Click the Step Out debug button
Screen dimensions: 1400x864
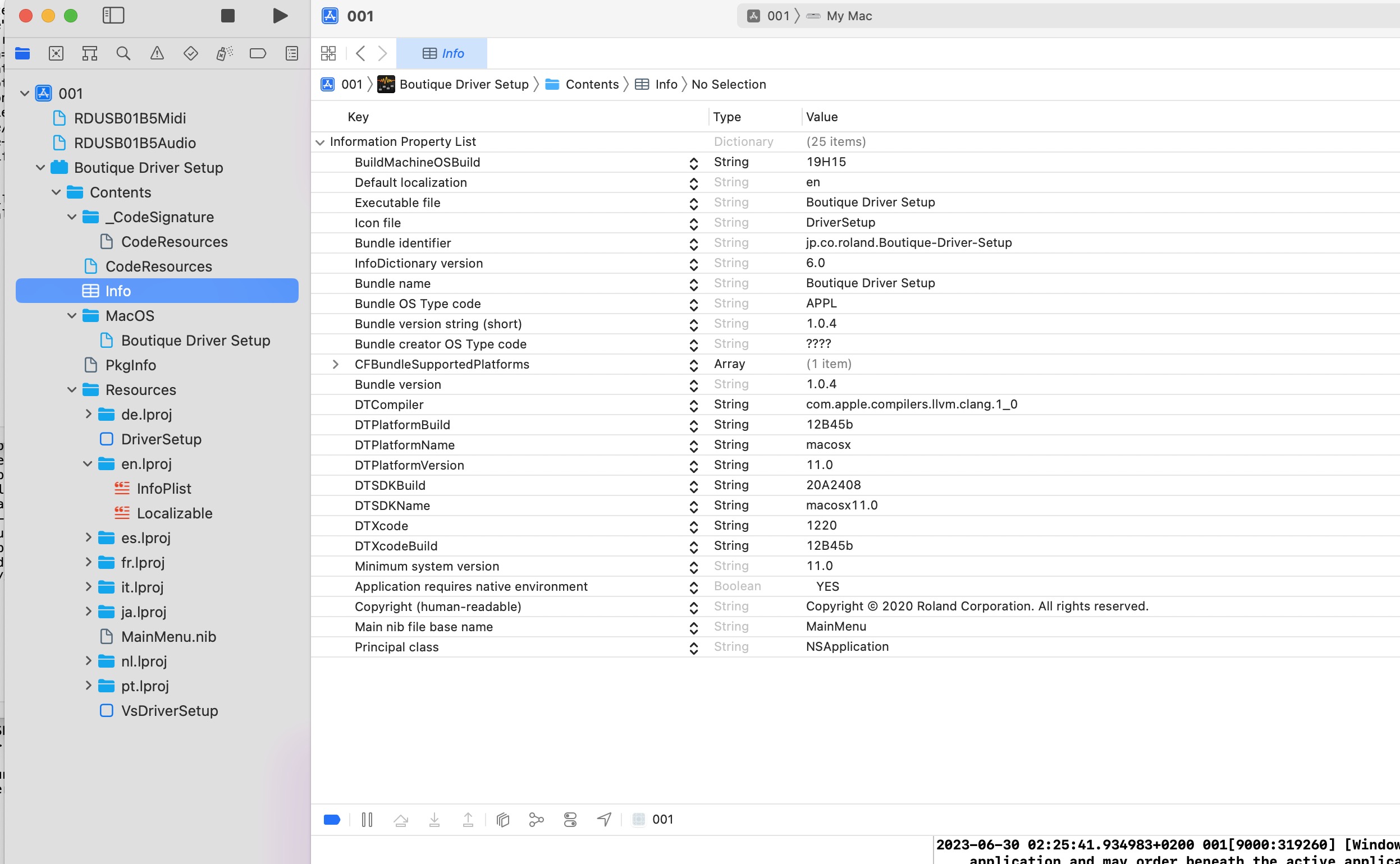click(468, 820)
